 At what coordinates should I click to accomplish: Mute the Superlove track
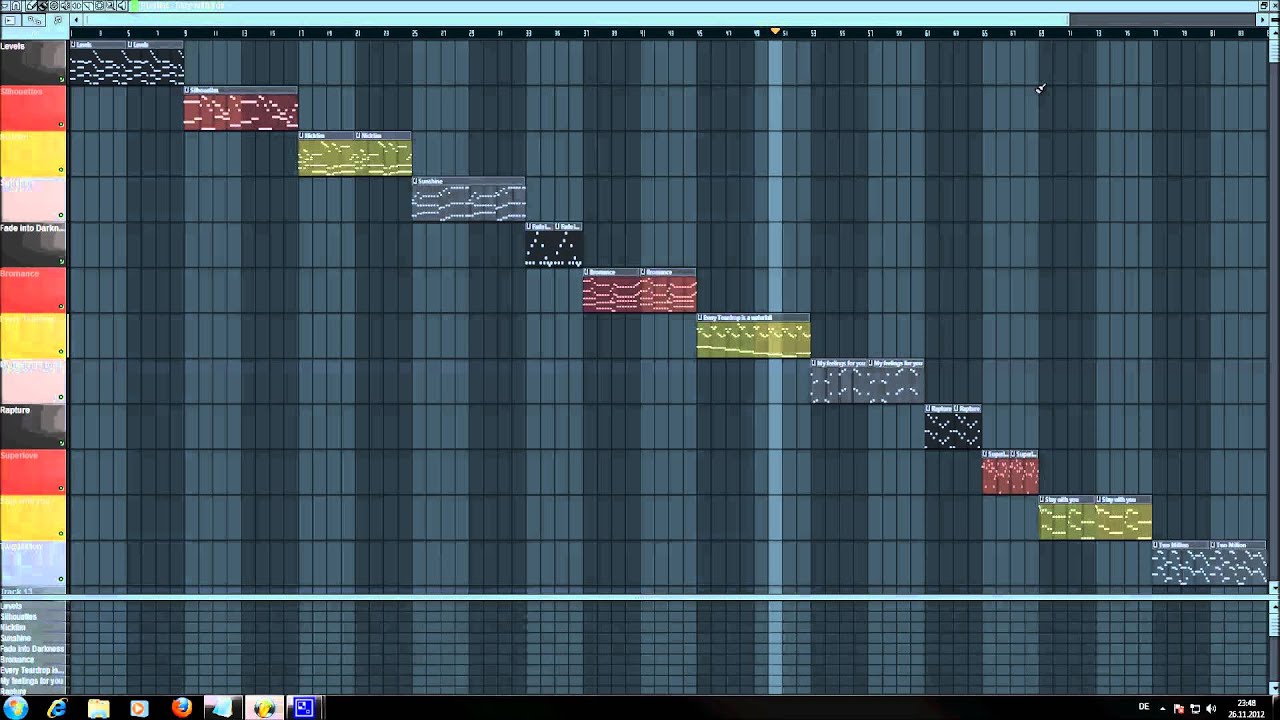61,488
